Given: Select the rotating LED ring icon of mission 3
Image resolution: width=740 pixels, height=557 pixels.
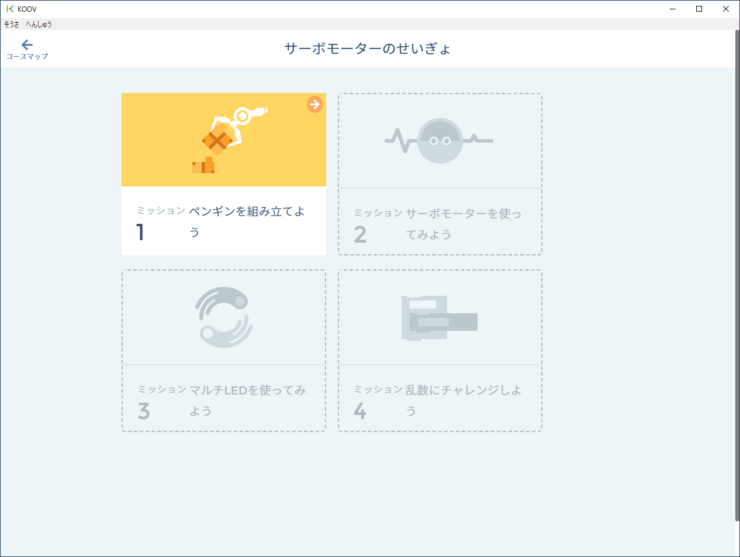Looking at the screenshot, I should click(x=224, y=317).
